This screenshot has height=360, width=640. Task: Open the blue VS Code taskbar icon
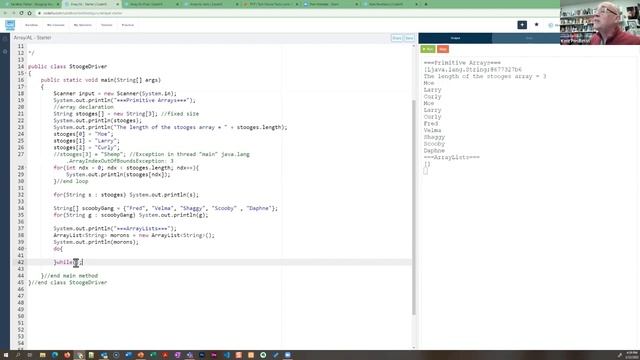(x=227, y=355)
